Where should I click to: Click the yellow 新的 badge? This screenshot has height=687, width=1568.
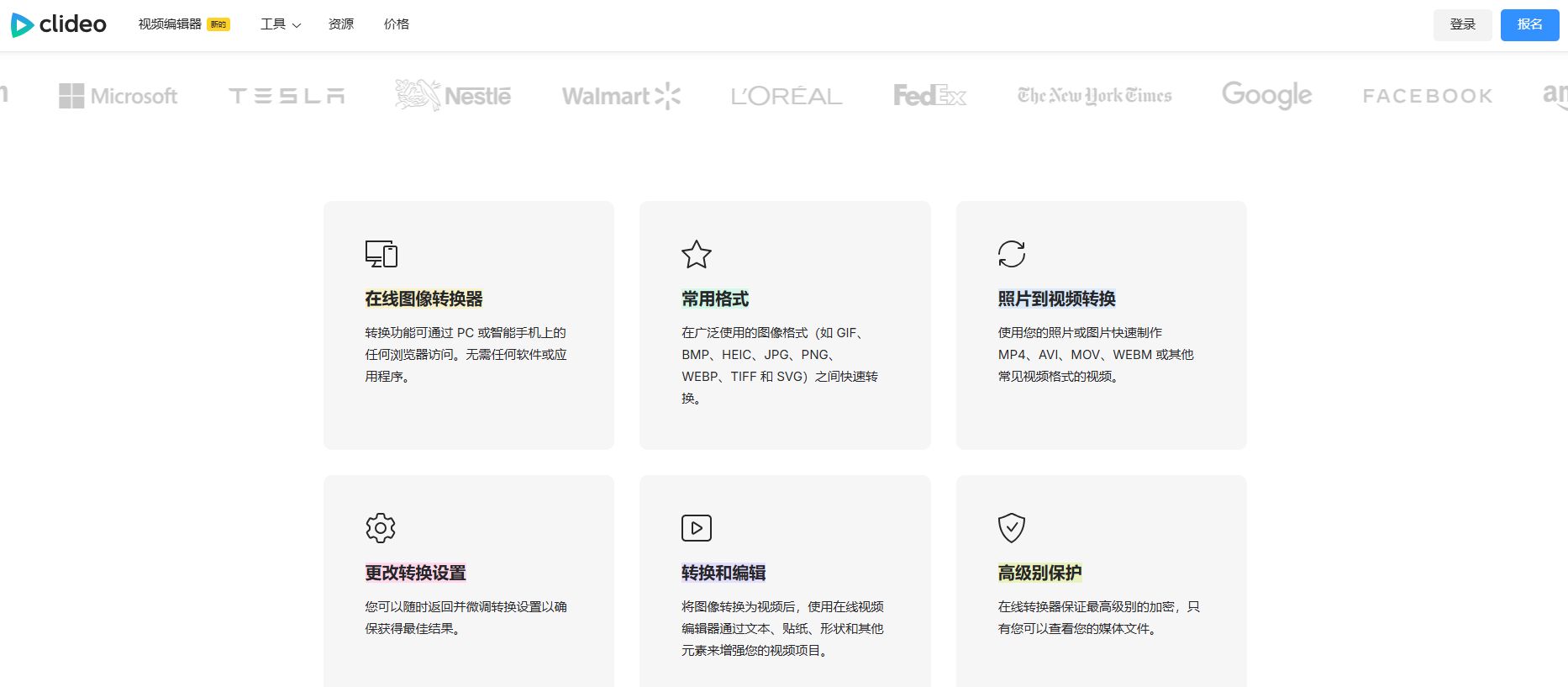pos(218,24)
